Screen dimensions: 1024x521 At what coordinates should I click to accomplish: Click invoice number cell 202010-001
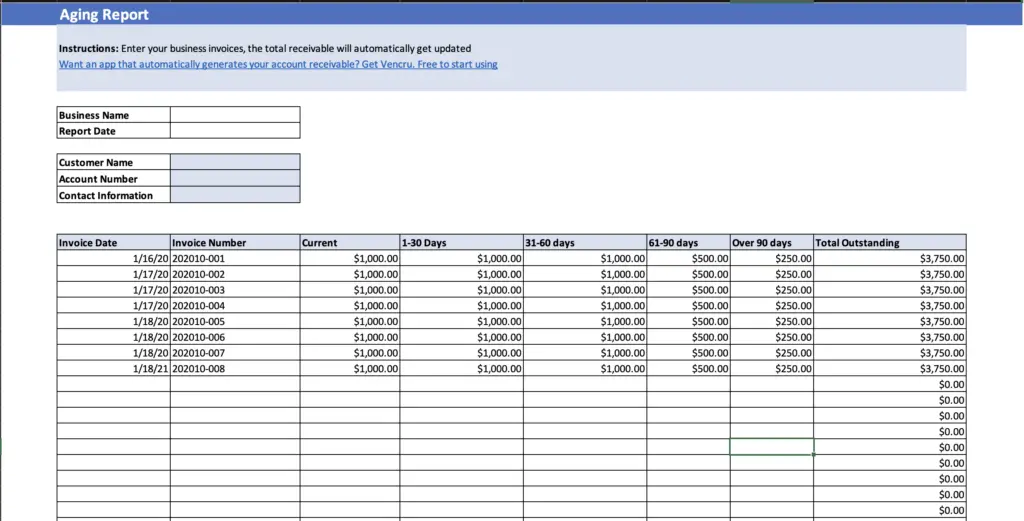[235, 258]
